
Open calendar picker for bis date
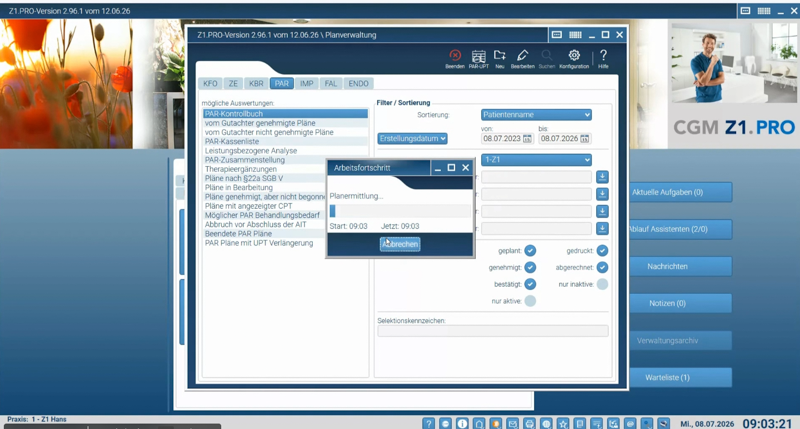point(585,139)
